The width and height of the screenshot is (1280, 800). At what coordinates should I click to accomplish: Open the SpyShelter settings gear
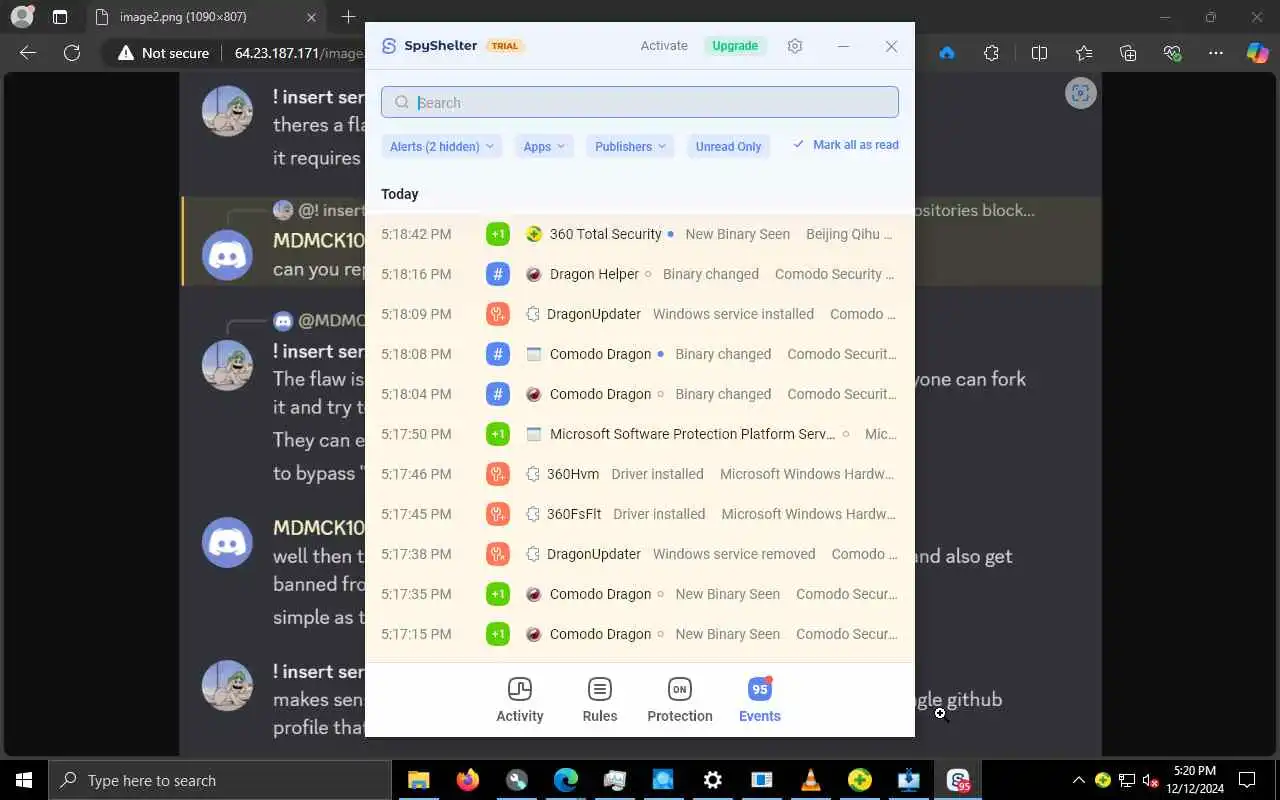(795, 46)
